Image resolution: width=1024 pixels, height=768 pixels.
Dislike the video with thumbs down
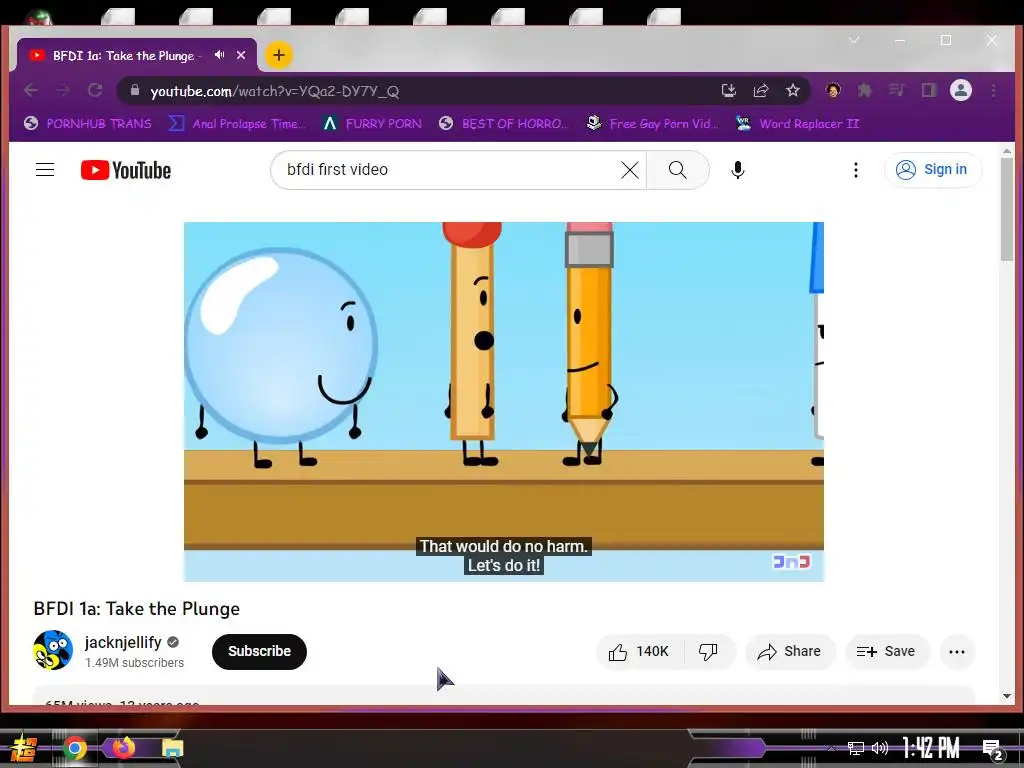pos(709,651)
